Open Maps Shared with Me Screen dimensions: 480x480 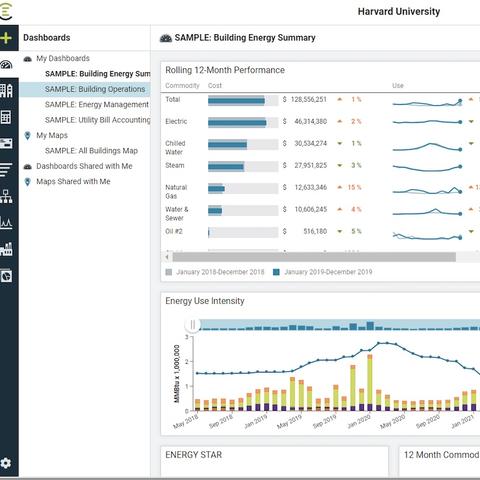click(73, 181)
